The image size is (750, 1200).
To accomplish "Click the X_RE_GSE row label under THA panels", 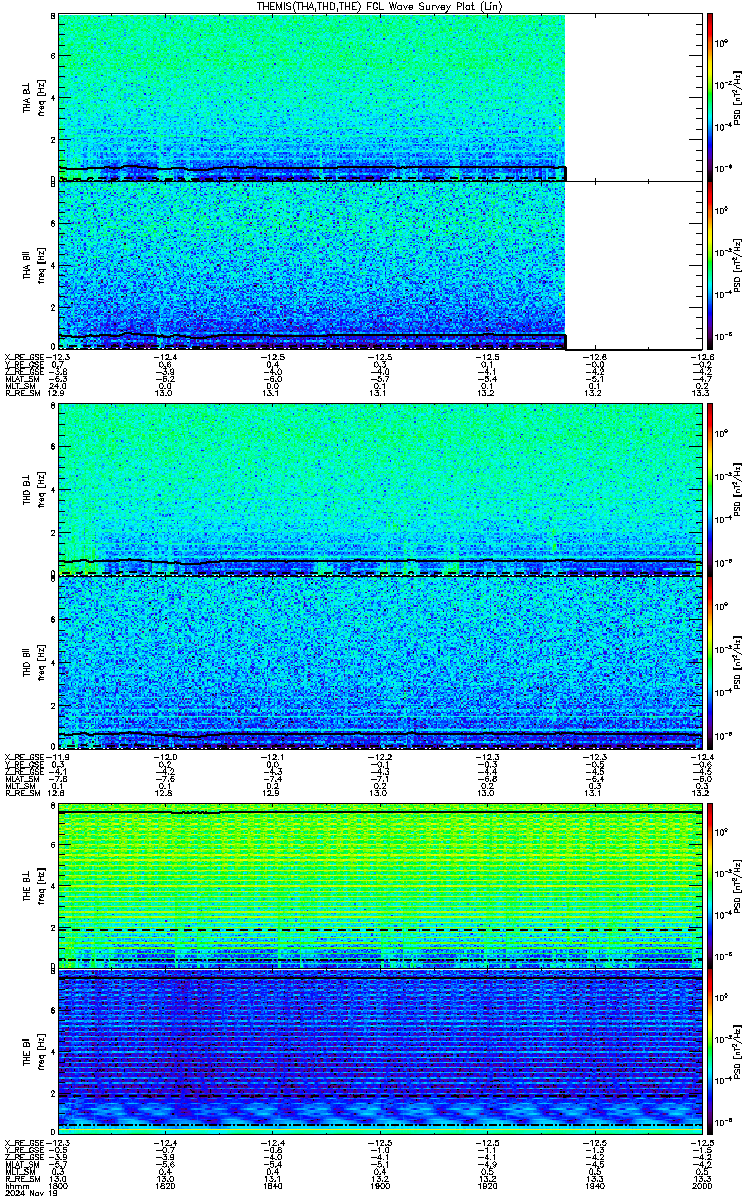I will [x=24, y=357].
